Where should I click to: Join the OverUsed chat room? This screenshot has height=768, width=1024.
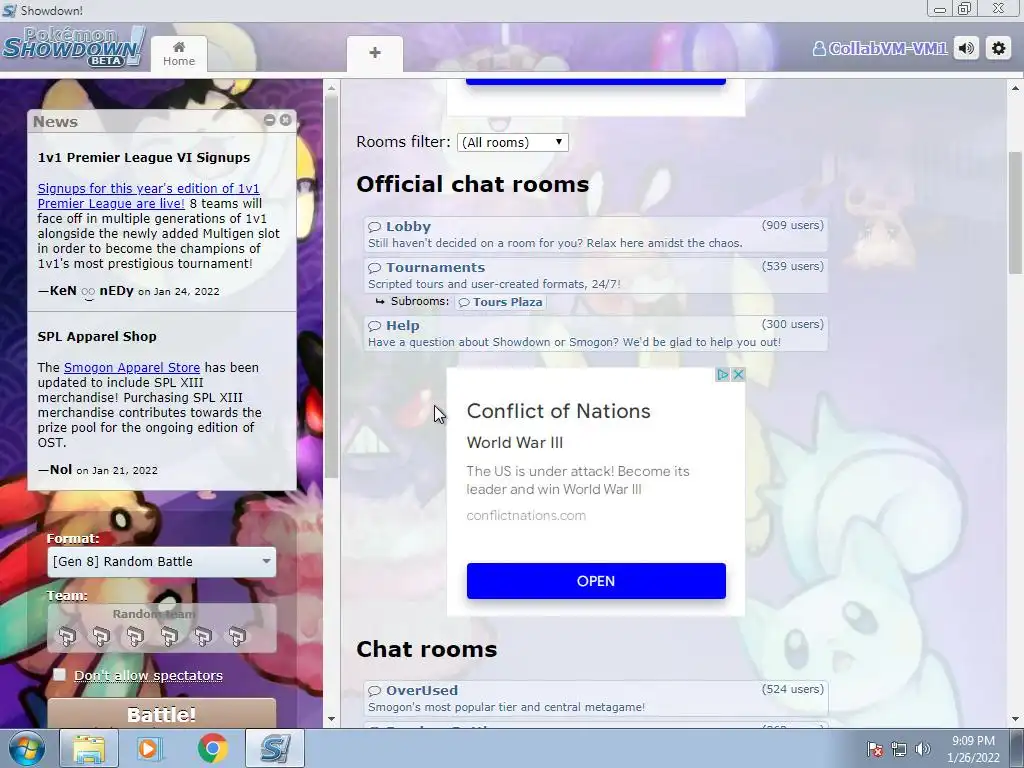click(596, 699)
